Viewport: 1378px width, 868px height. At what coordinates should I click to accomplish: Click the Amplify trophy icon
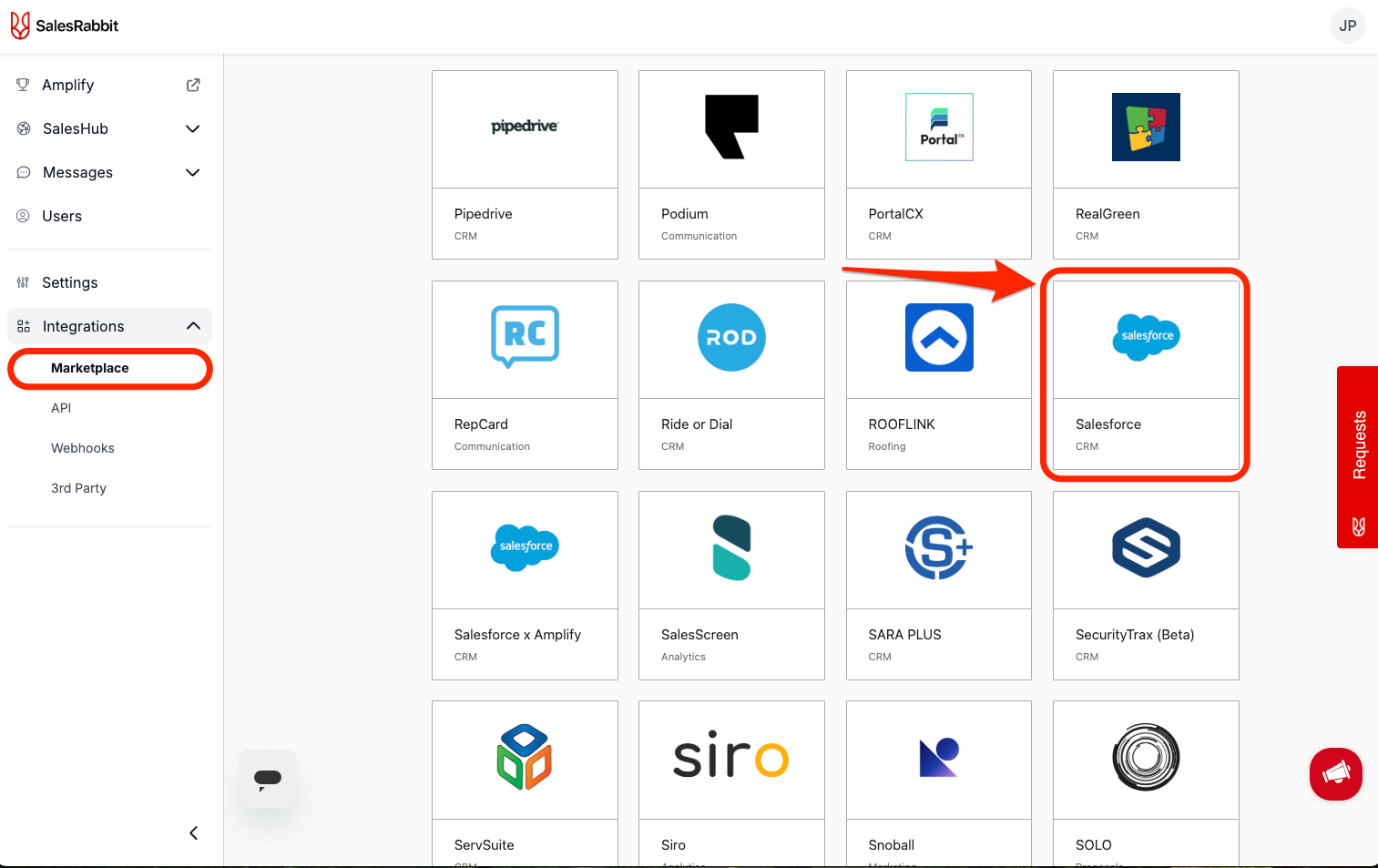[x=23, y=85]
